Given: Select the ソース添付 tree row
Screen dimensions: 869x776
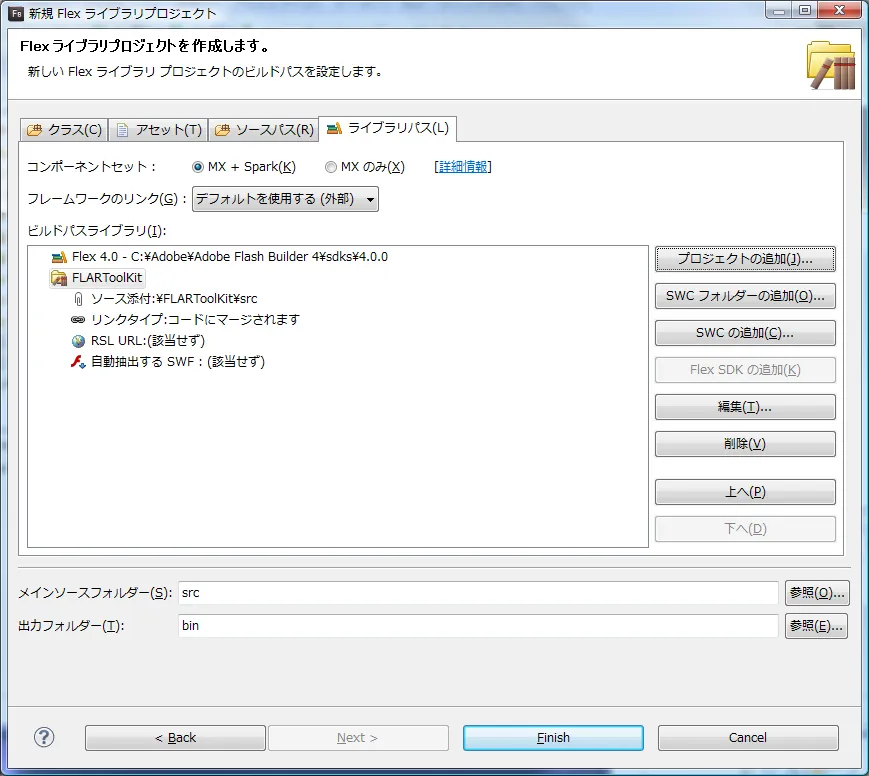Looking at the screenshot, I should 165,299.
